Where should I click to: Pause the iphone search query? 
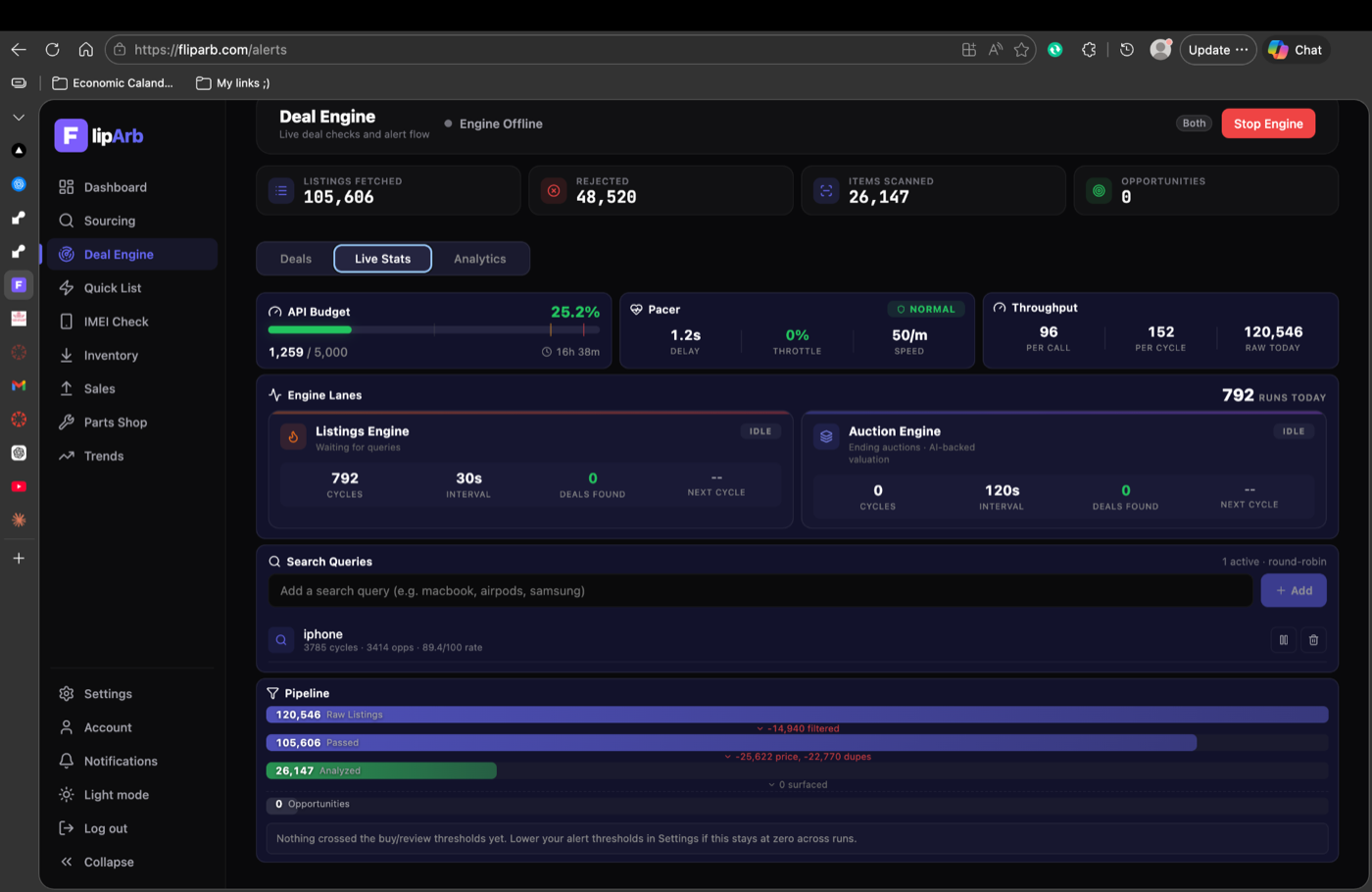(1284, 640)
